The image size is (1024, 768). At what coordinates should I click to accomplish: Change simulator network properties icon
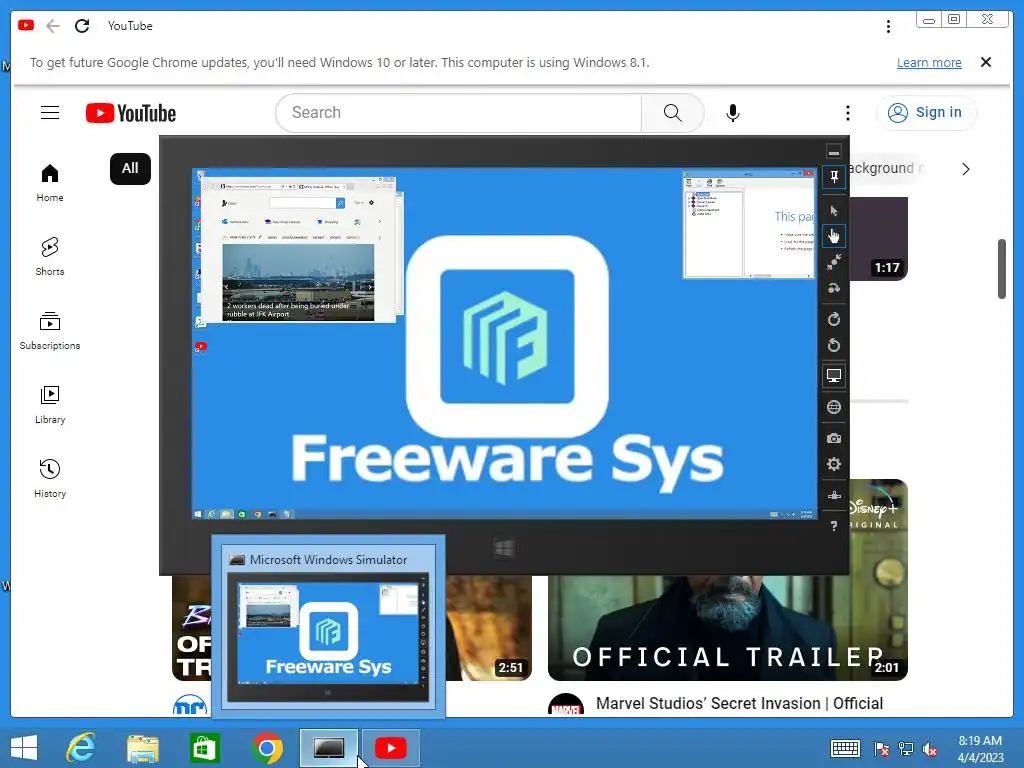pos(834,495)
